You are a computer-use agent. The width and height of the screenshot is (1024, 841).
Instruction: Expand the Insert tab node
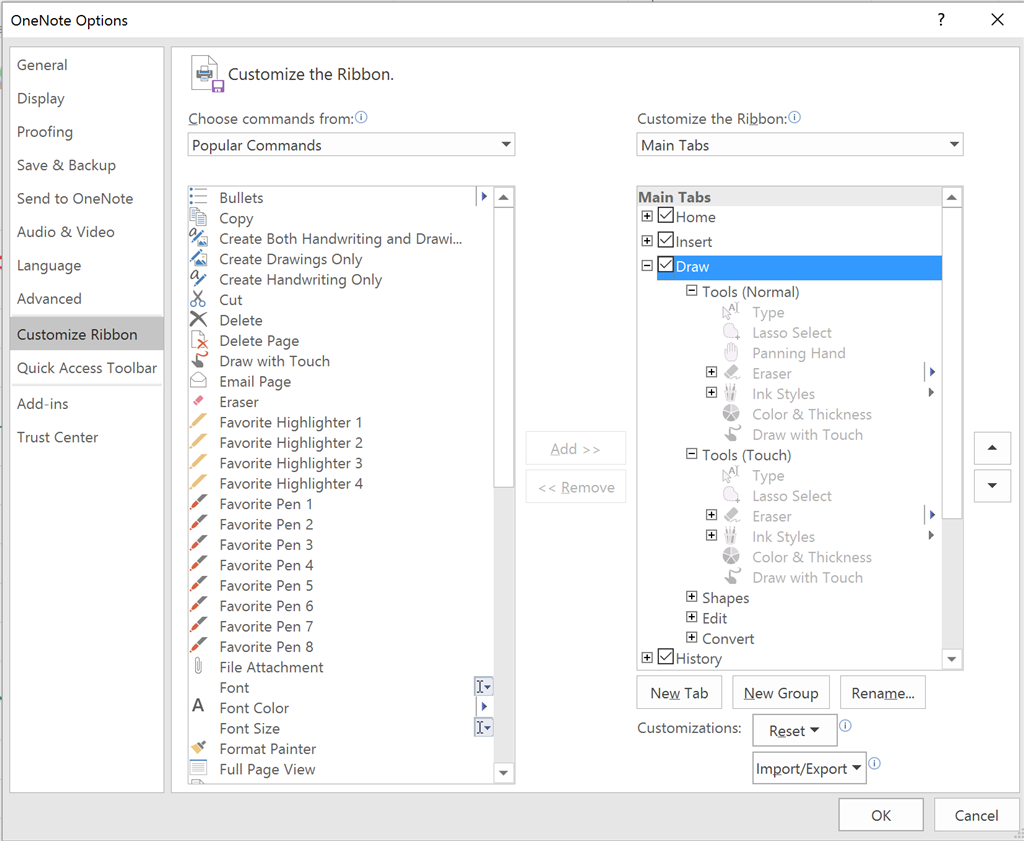click(647, 241)
